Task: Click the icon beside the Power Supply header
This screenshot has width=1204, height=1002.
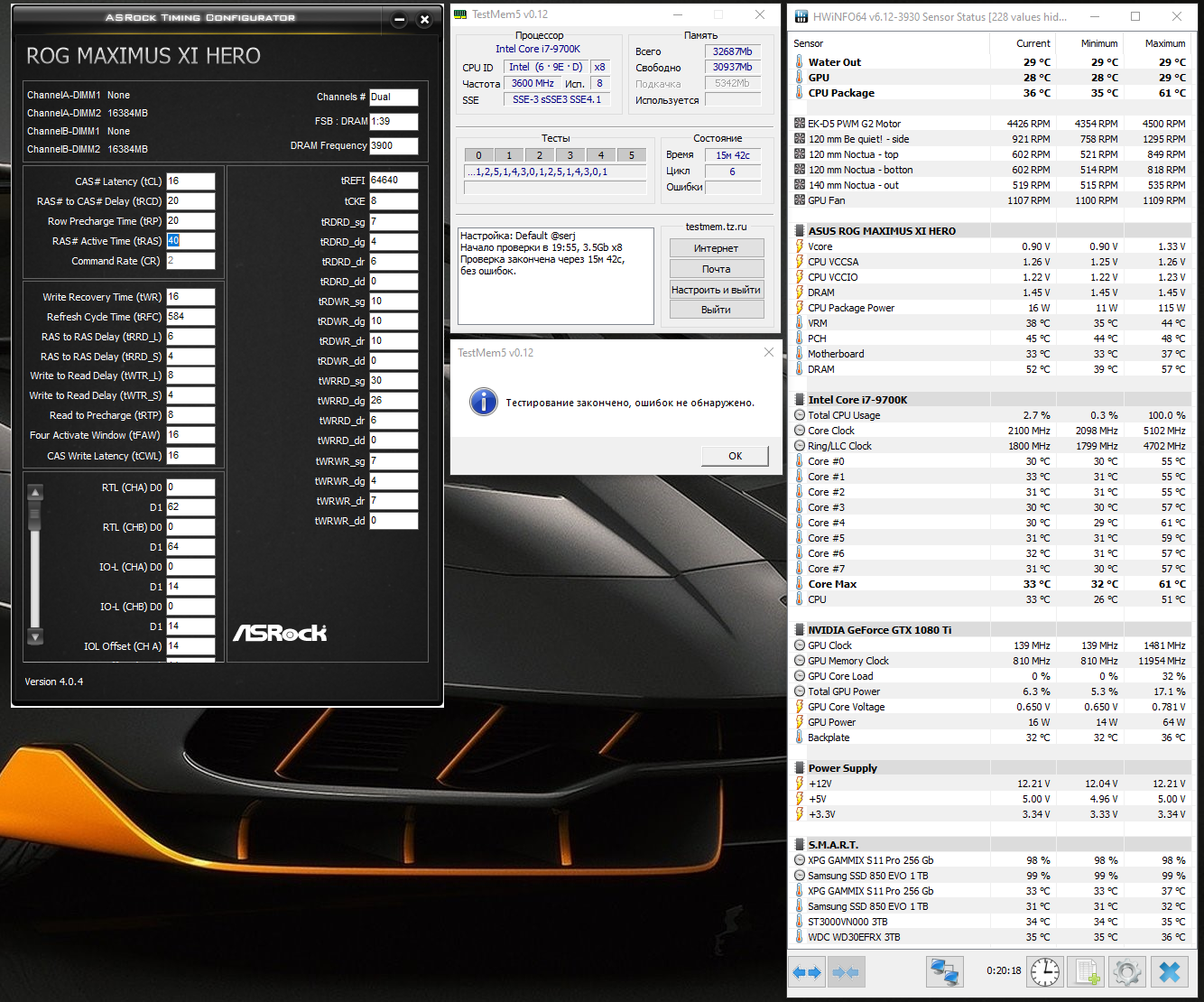Action: tap(800, 768)
